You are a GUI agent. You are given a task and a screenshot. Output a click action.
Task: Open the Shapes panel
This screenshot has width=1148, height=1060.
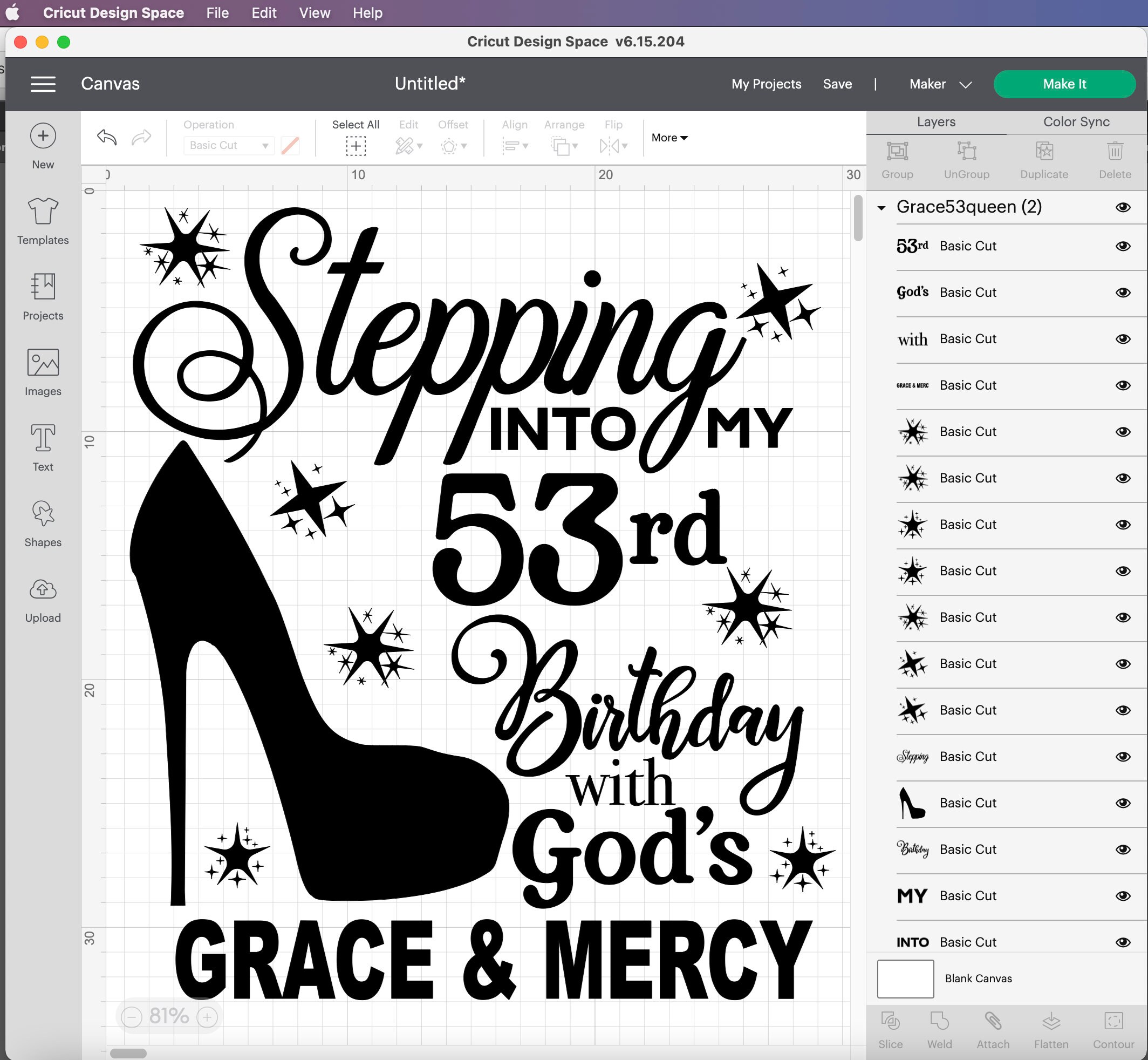pos(43,523)
